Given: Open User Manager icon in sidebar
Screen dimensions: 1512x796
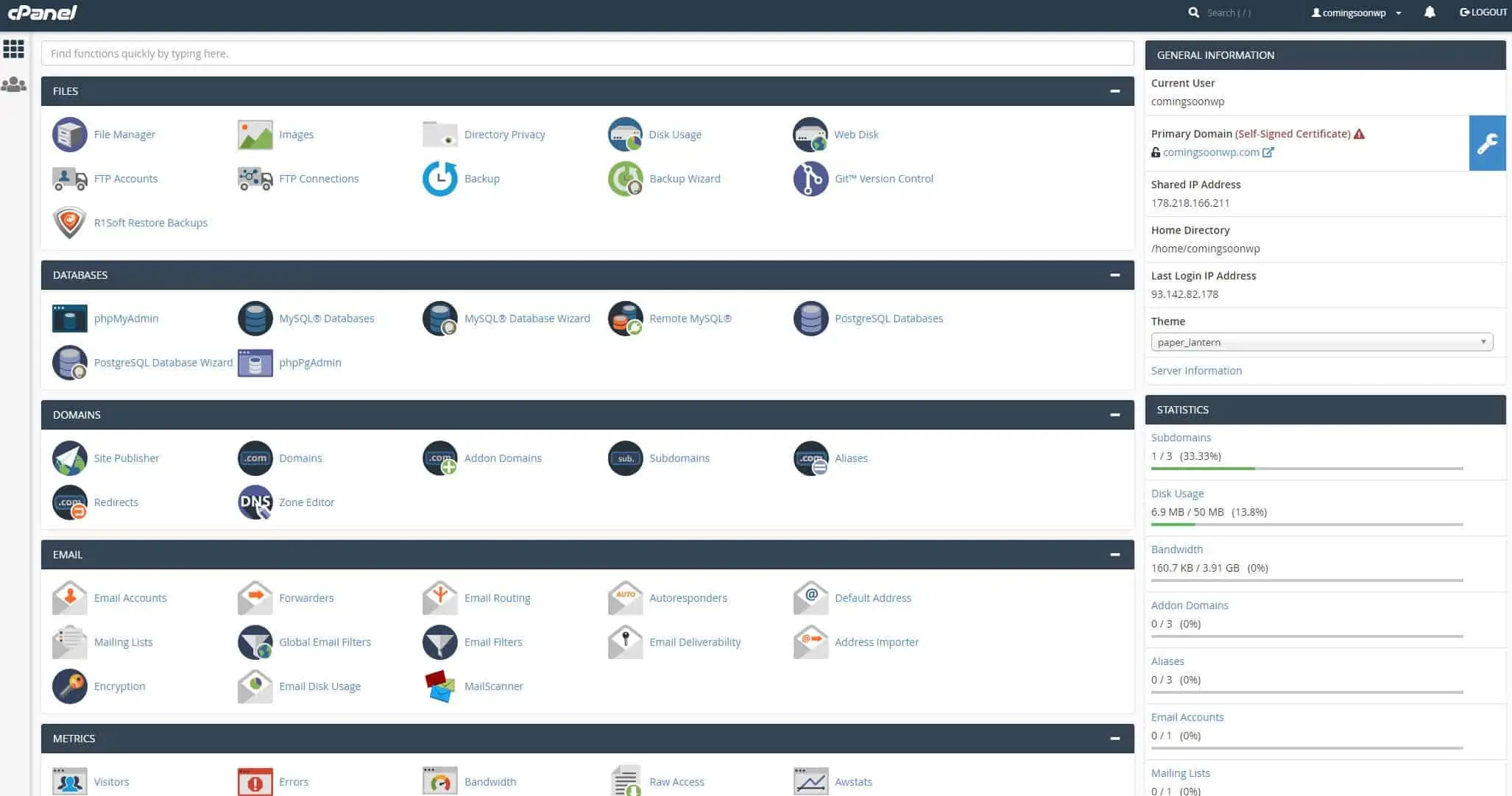Looking at the screenshot, I should pyautogui.click(x=14, y=85).
